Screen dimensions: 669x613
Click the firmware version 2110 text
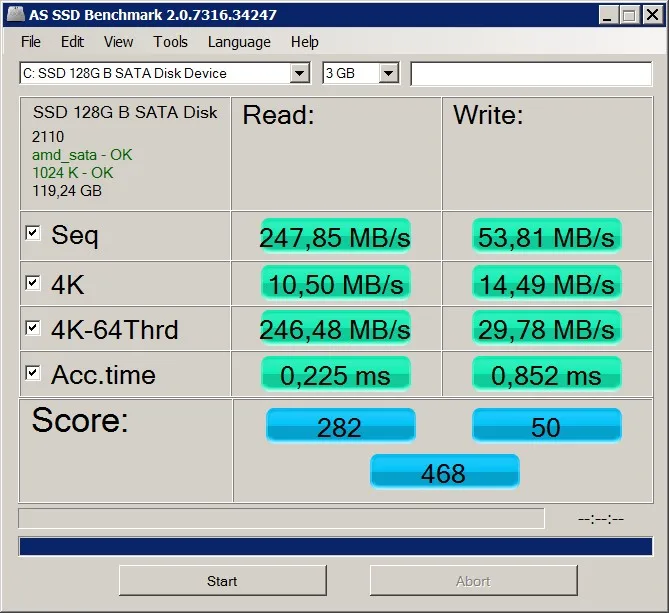(48, 137)
